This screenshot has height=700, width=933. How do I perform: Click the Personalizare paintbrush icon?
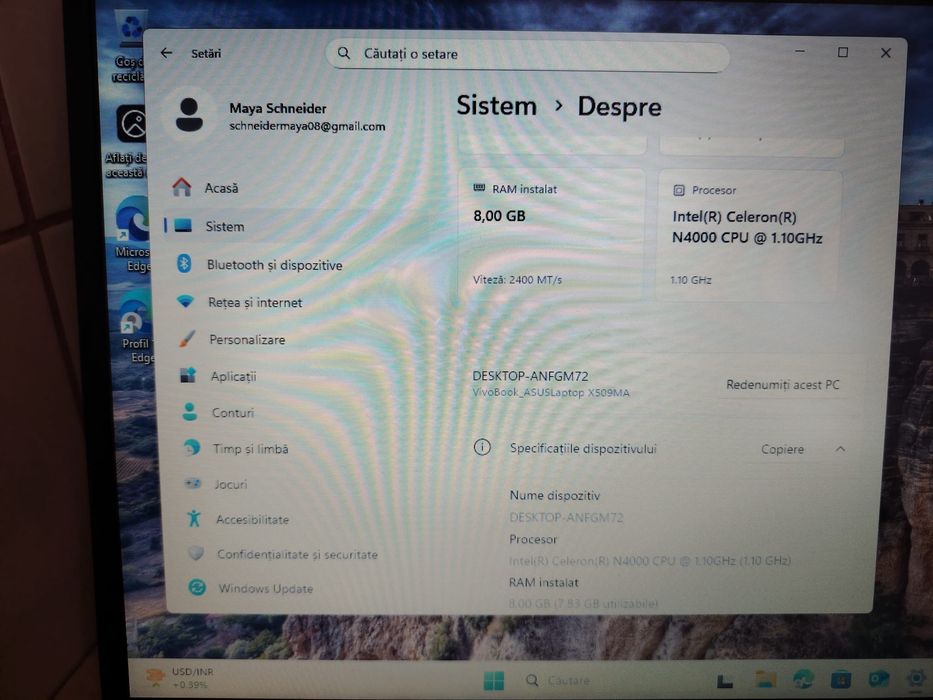tap(187, 339)
